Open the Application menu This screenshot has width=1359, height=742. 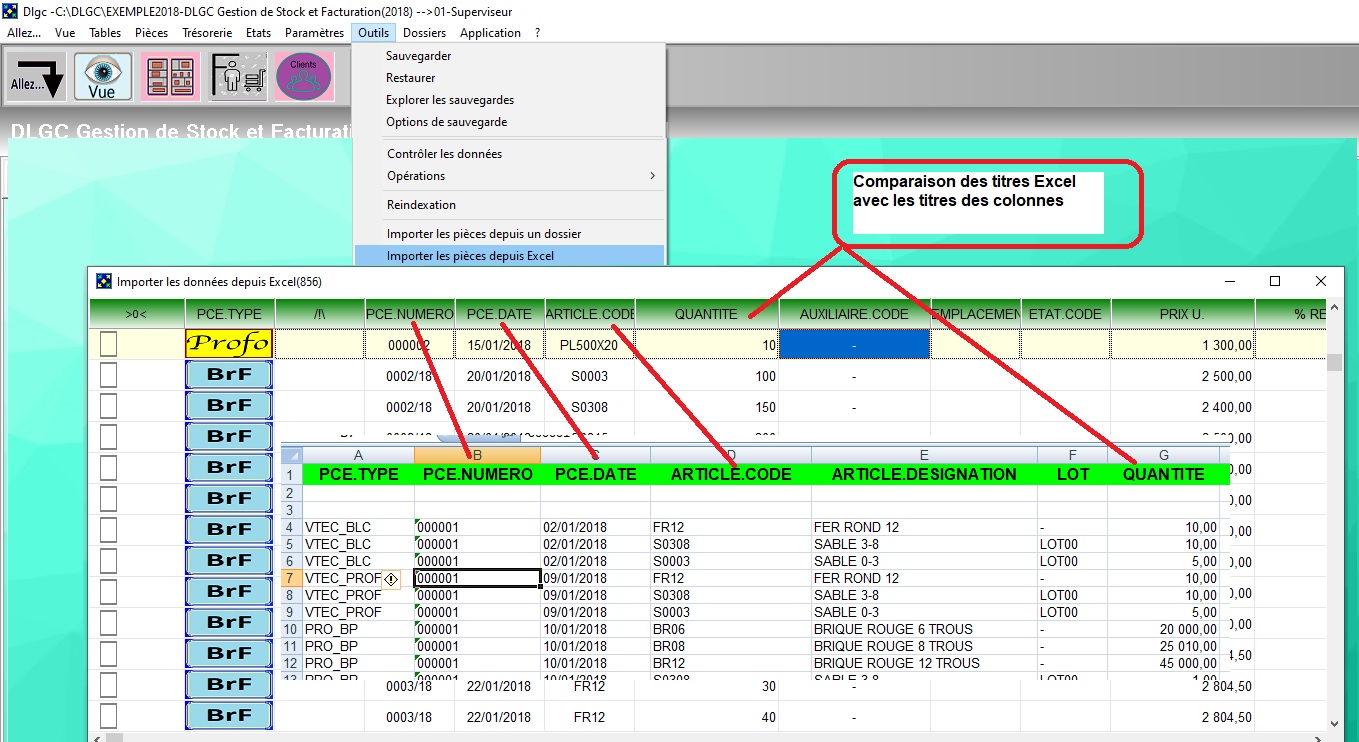click(490, 33)
